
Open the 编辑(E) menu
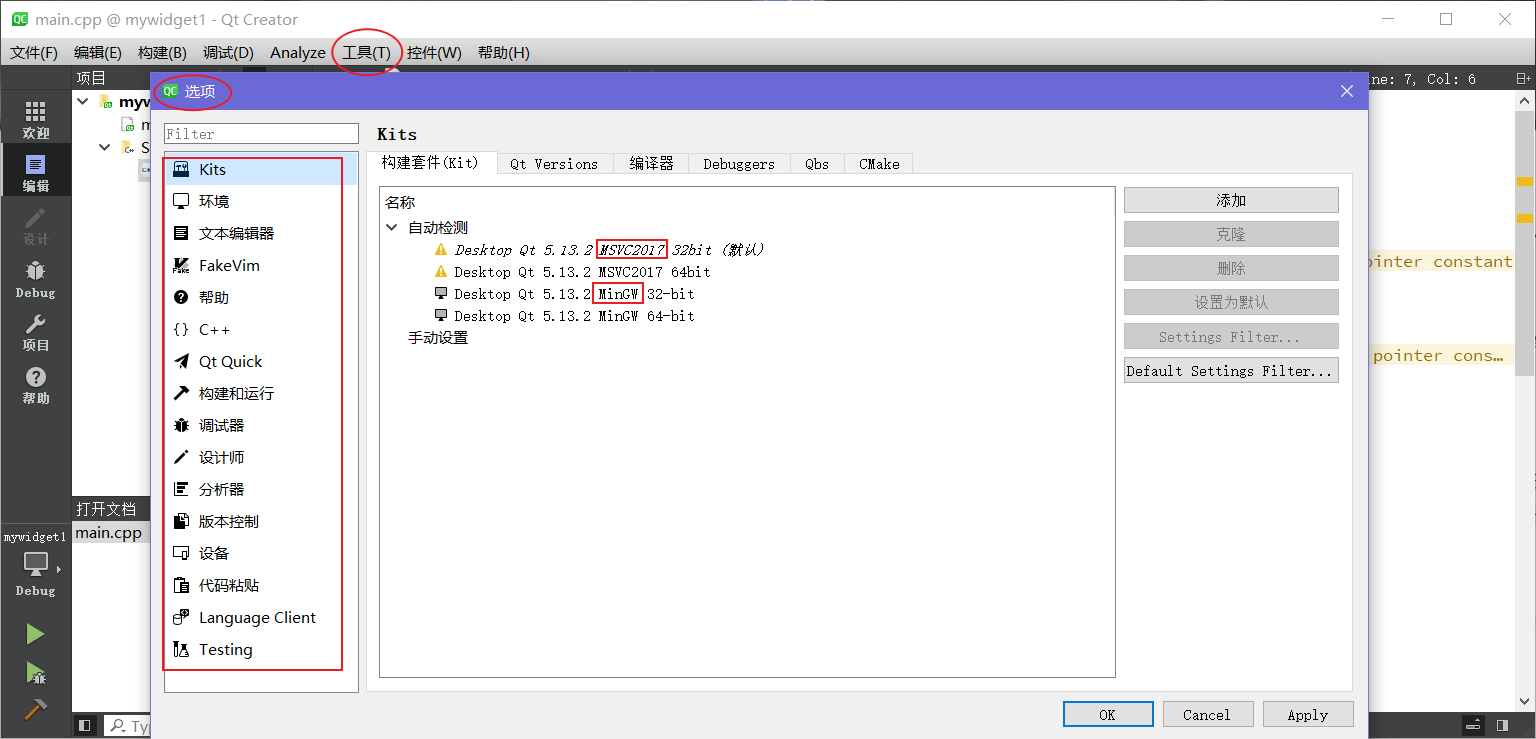pos(98,53)
